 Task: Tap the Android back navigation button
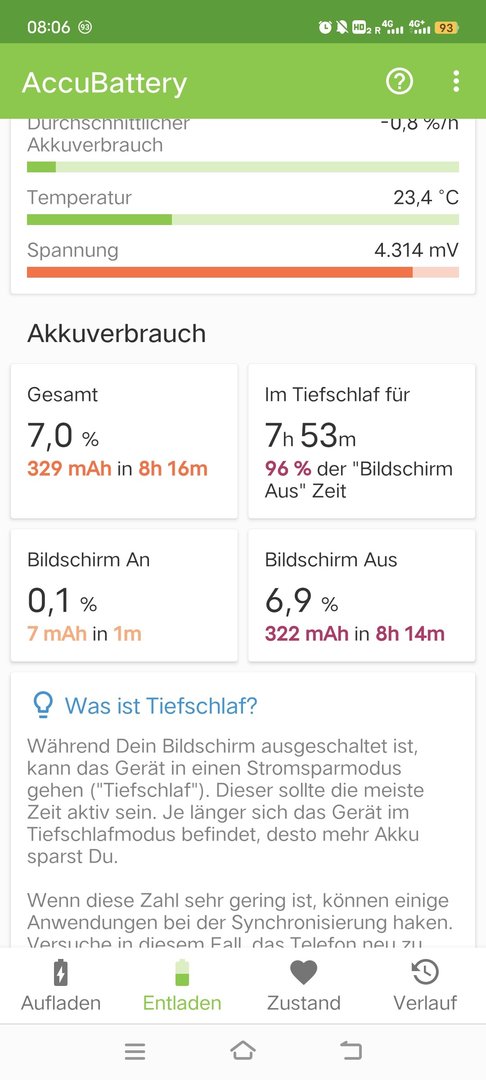[x=350, y=1050]
